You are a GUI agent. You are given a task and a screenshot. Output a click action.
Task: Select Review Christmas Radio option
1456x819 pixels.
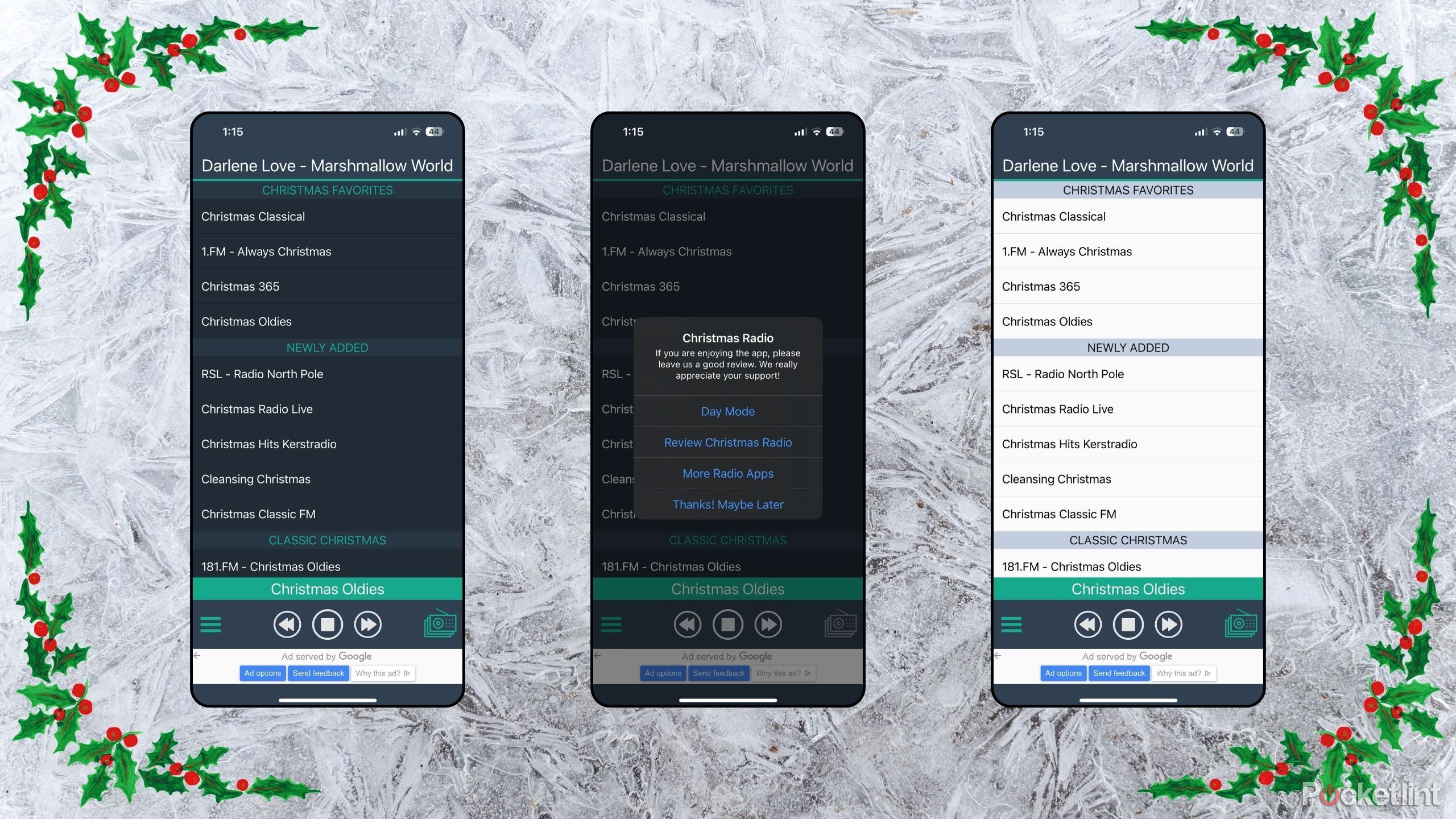point(727,442)
